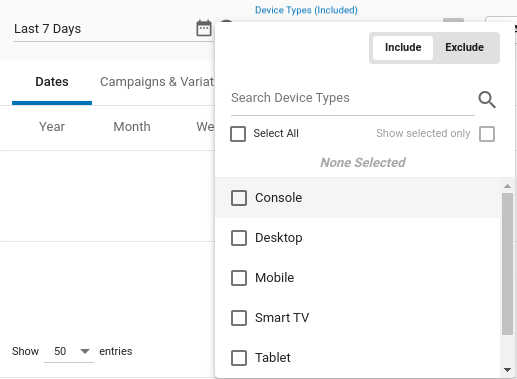Viewport: 517px width, 379px height.
Task: Check the Select All checkbox
Action: pyautogui.click(x=238, y=134)
